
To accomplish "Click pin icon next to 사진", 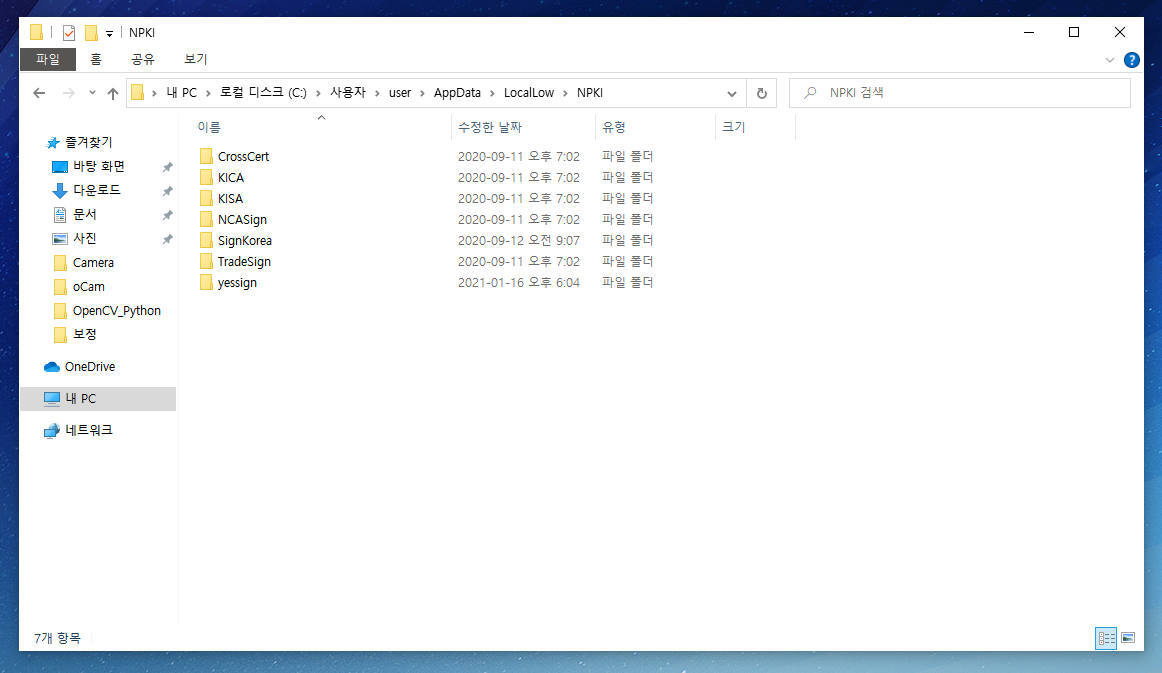I will [167, 239].
